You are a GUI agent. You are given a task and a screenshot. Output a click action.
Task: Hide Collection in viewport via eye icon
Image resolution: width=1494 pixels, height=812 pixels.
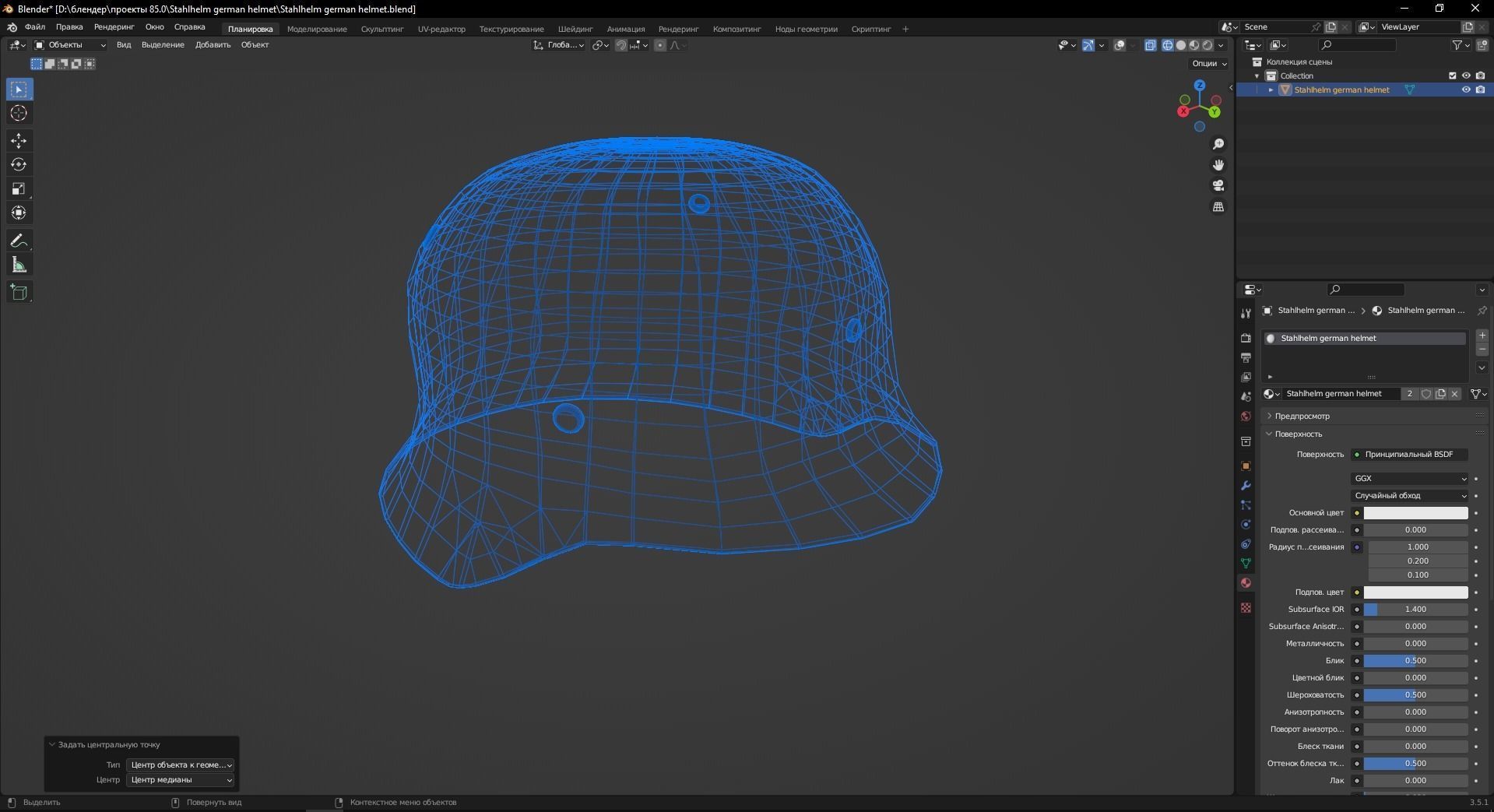pos(1466,76)
